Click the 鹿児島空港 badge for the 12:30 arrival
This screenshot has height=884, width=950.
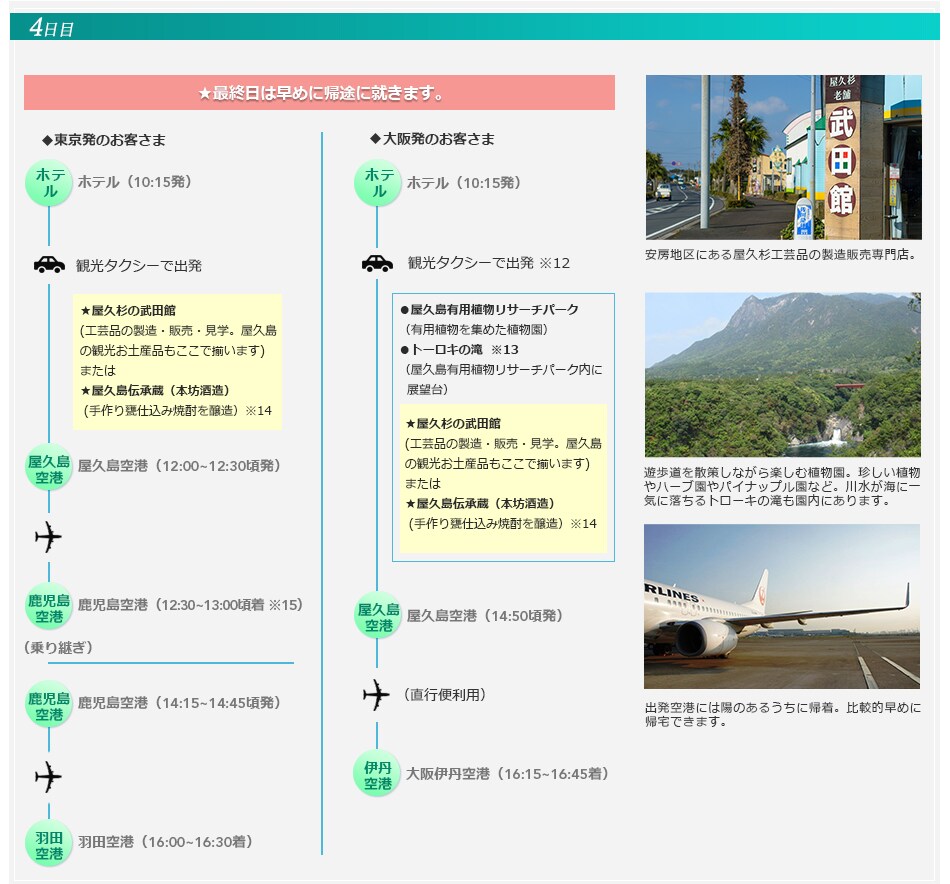point(49,606)
